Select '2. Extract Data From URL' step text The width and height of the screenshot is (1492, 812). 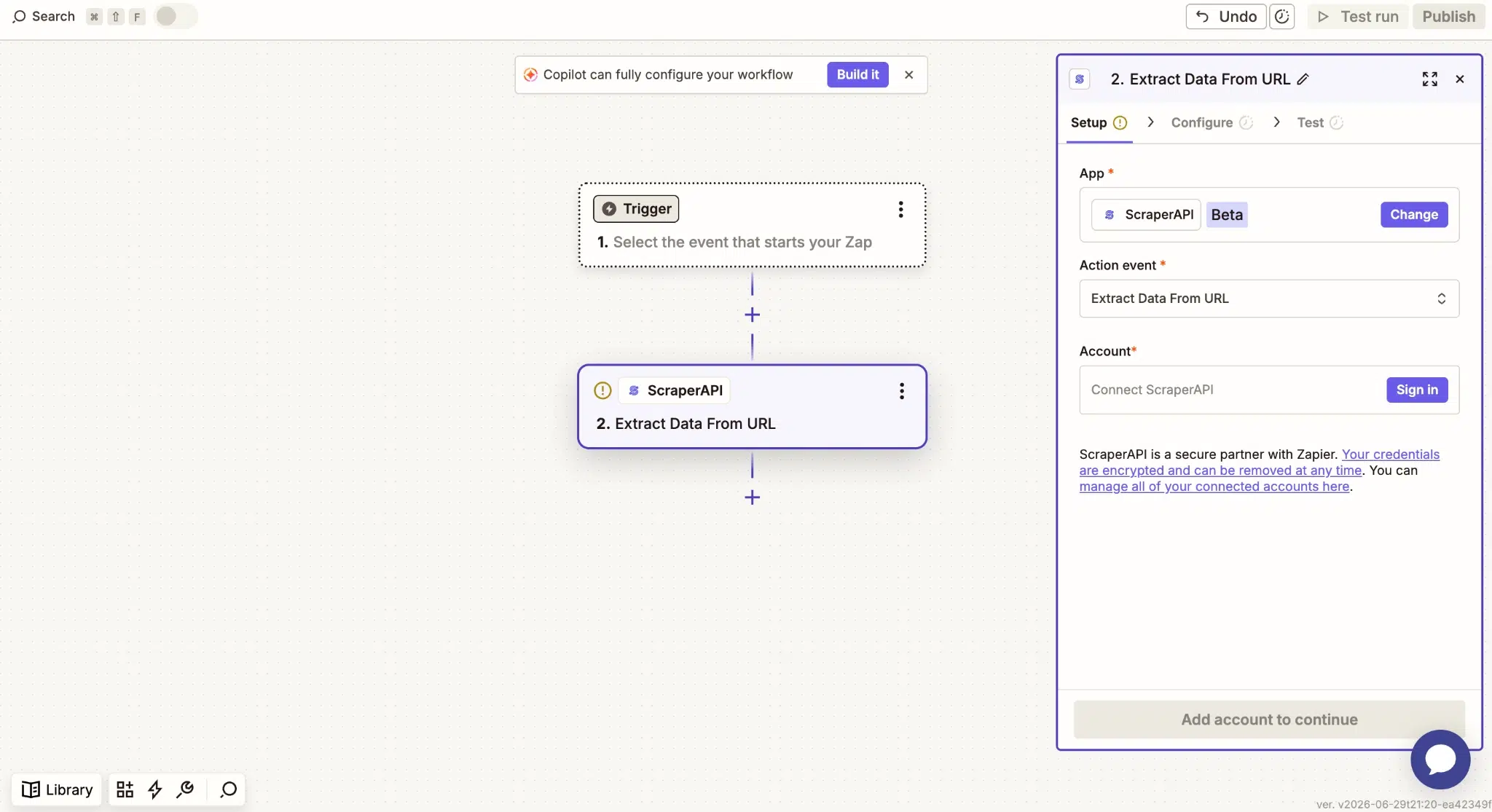(686, 424)
